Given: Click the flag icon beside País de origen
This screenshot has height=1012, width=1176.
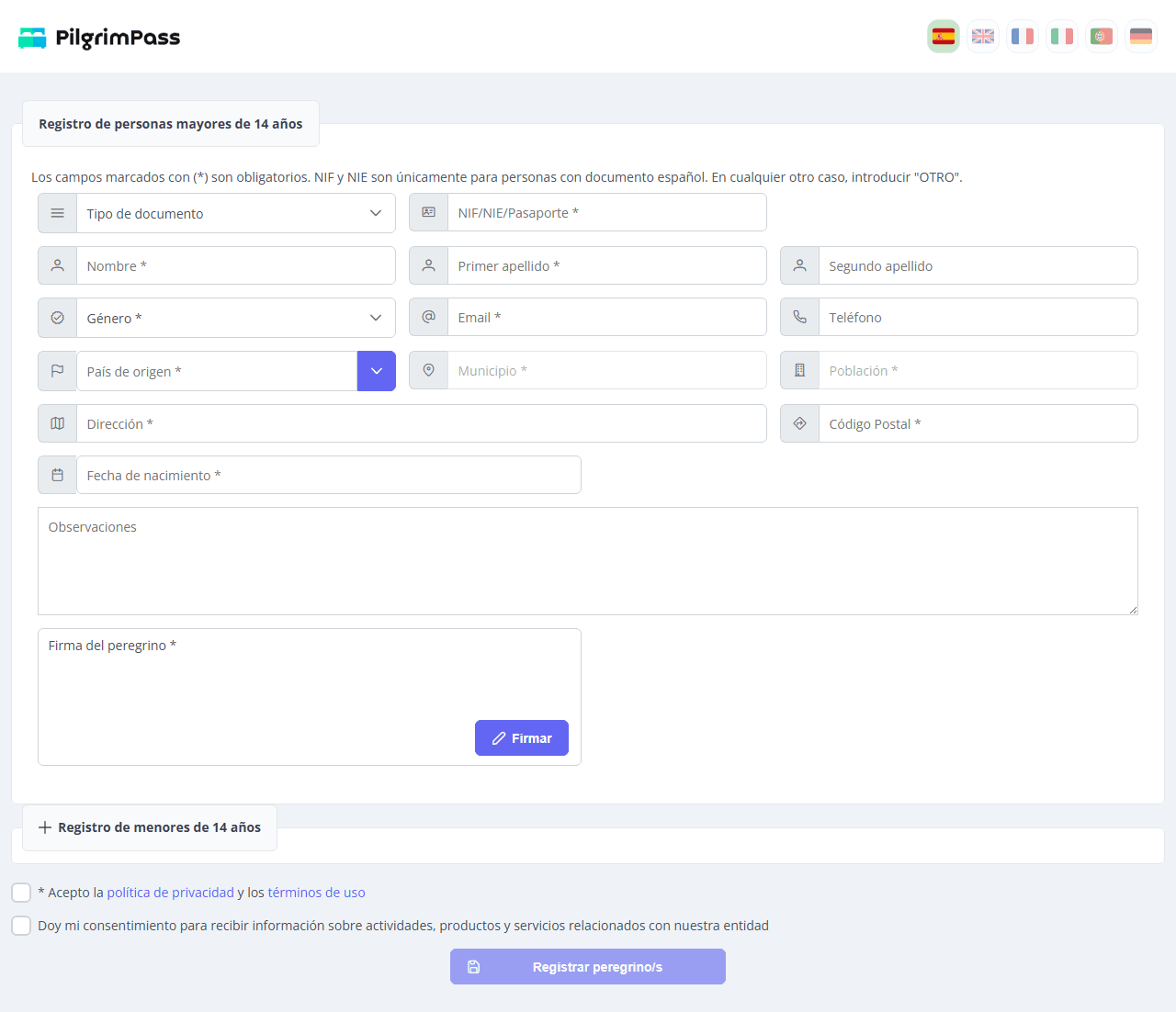Looking at the screenshot, I should [57, 371].
